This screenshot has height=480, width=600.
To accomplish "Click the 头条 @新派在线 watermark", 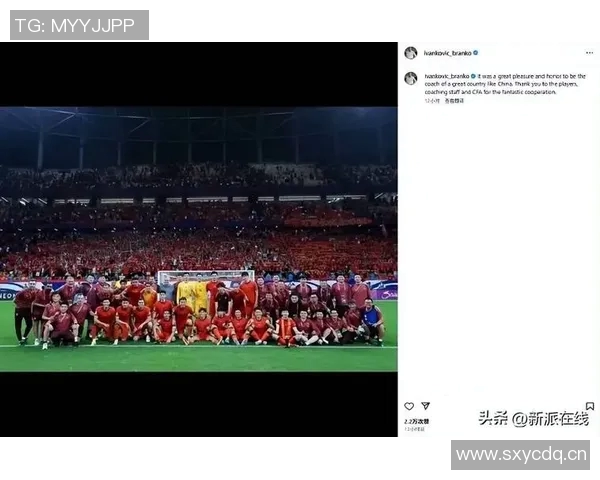I will click(x=533, y=418).
